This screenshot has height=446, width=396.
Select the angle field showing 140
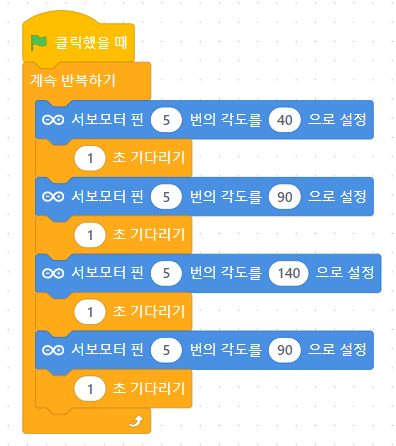pos(289,273)
